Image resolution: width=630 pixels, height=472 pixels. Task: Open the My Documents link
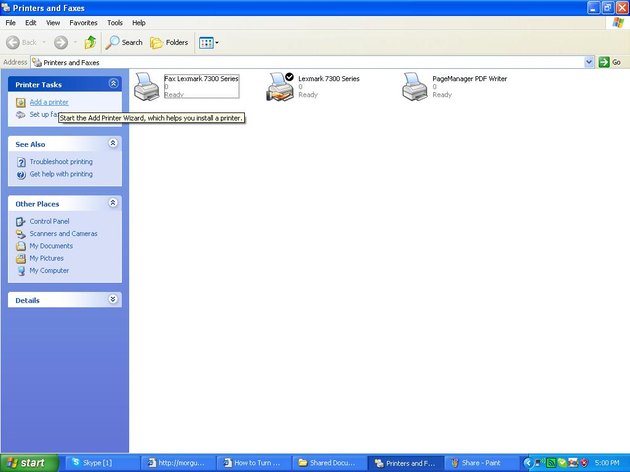[51, 246]
